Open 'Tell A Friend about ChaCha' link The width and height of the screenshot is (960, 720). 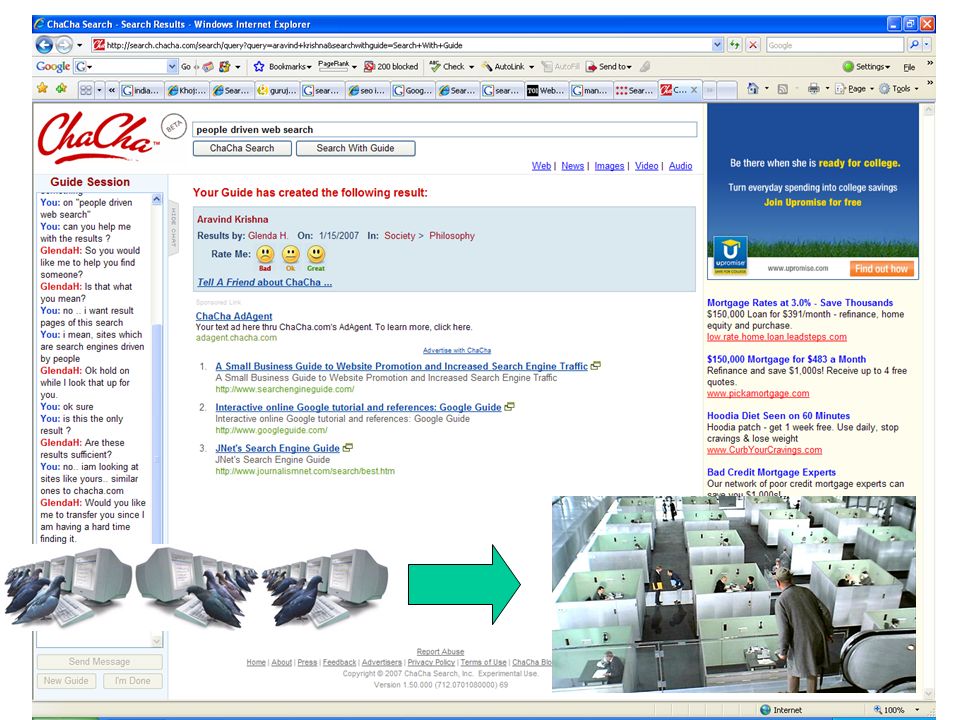click(x=264, y=282)
